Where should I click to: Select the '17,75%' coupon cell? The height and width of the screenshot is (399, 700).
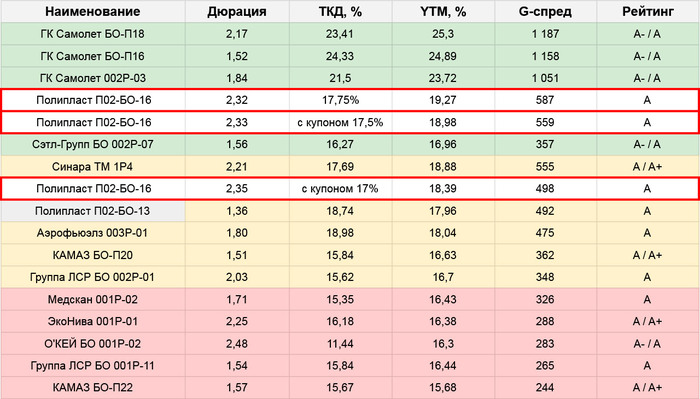click(340, 100)
